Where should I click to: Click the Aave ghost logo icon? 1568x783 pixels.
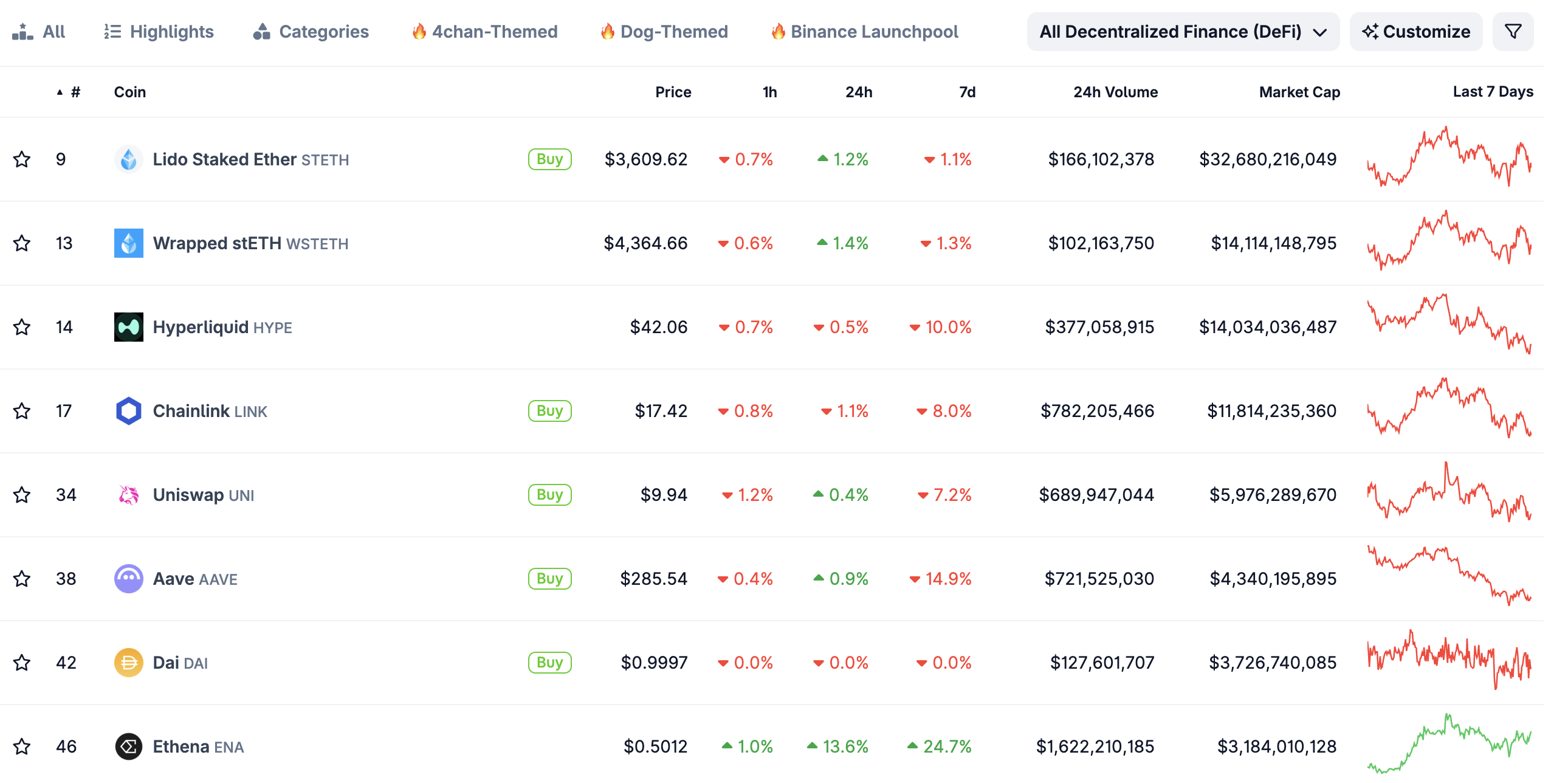(x=128, y=578)
